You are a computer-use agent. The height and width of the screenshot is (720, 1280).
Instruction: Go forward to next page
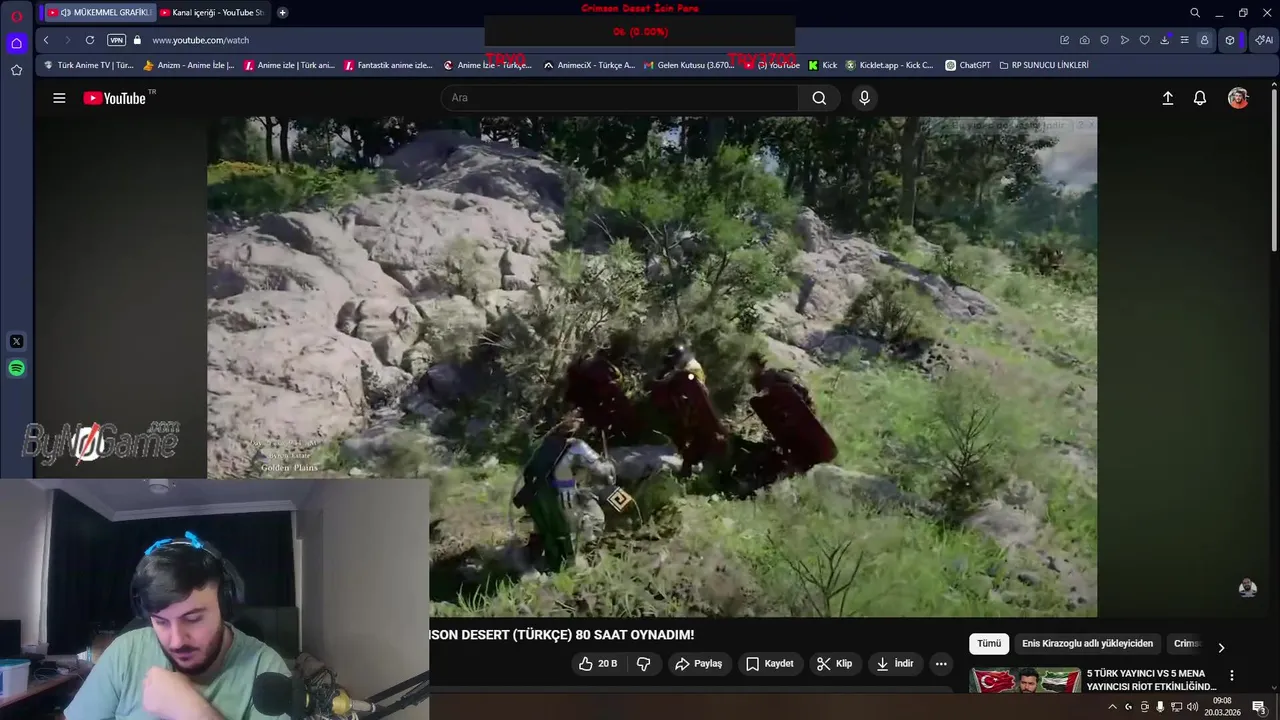point(68,40)
